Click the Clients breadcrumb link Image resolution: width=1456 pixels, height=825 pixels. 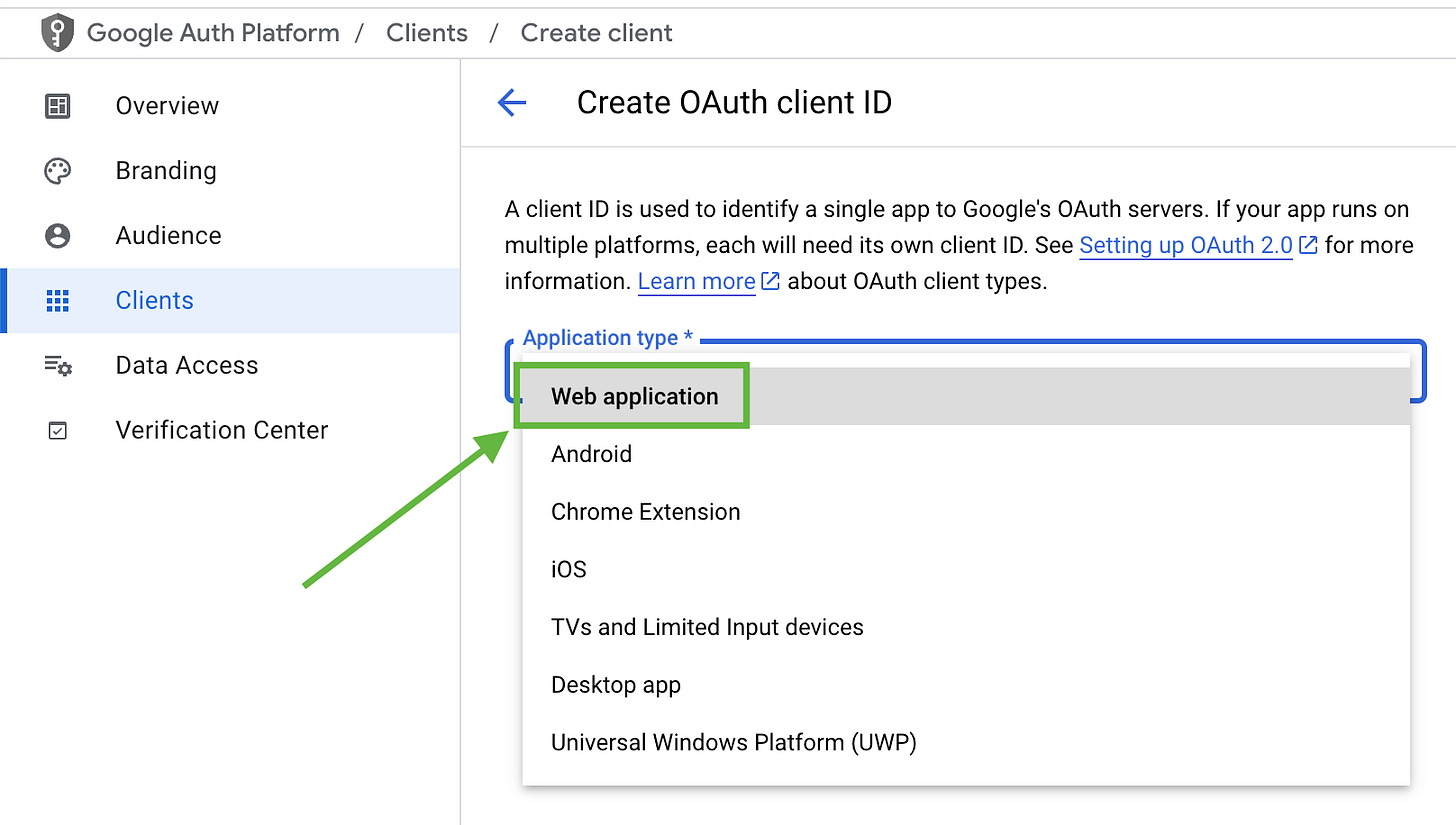[427, 33]
